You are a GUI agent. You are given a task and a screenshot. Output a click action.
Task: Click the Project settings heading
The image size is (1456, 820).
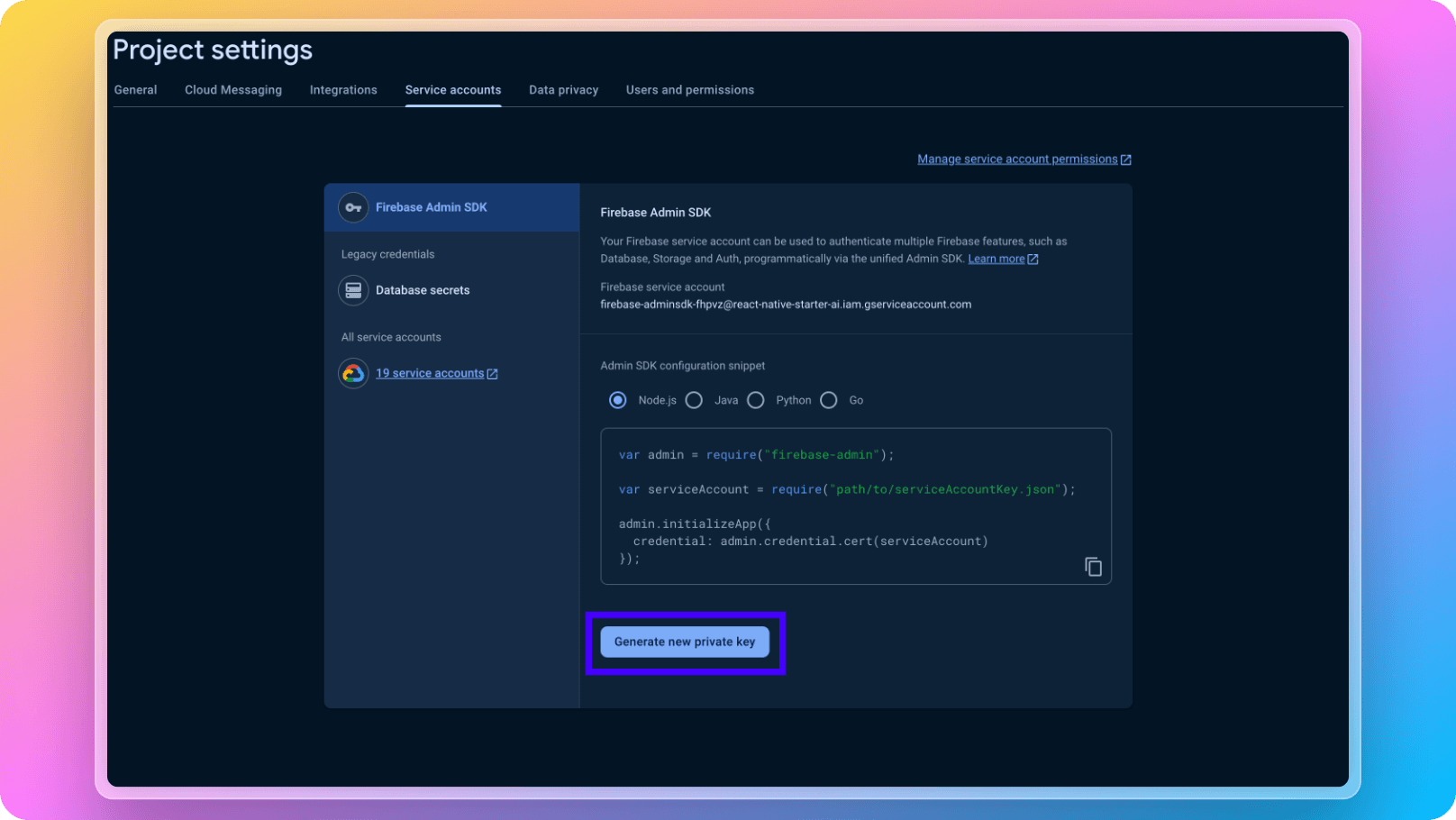(x=213, y=50)
